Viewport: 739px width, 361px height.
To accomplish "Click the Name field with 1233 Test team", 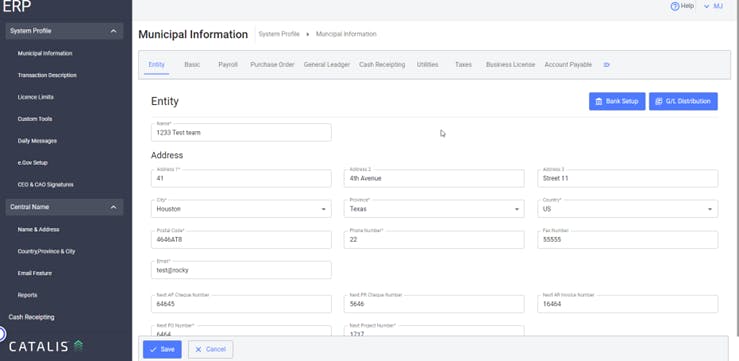I will (241, 132).
